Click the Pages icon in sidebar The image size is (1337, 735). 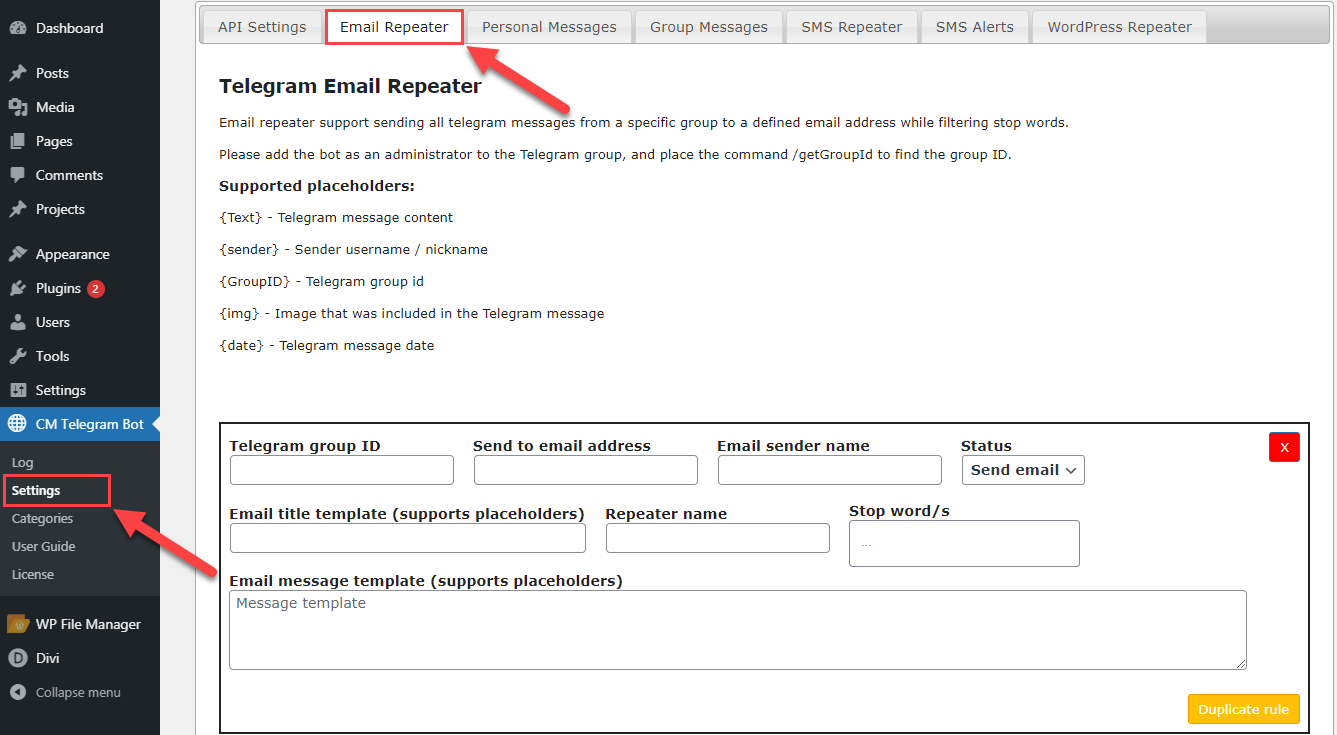(17, 141)
